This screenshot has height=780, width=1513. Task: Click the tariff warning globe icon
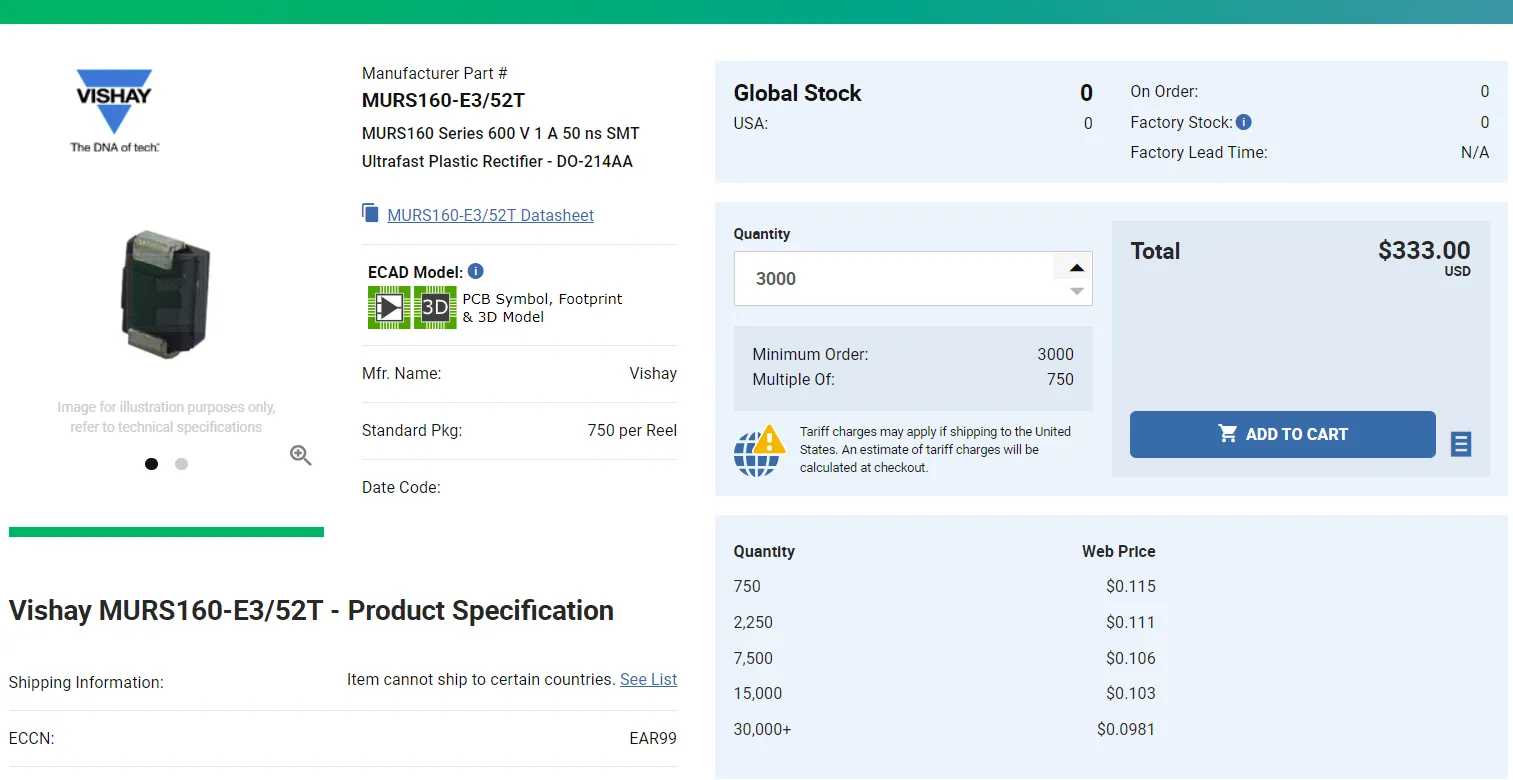click(760, 450)
